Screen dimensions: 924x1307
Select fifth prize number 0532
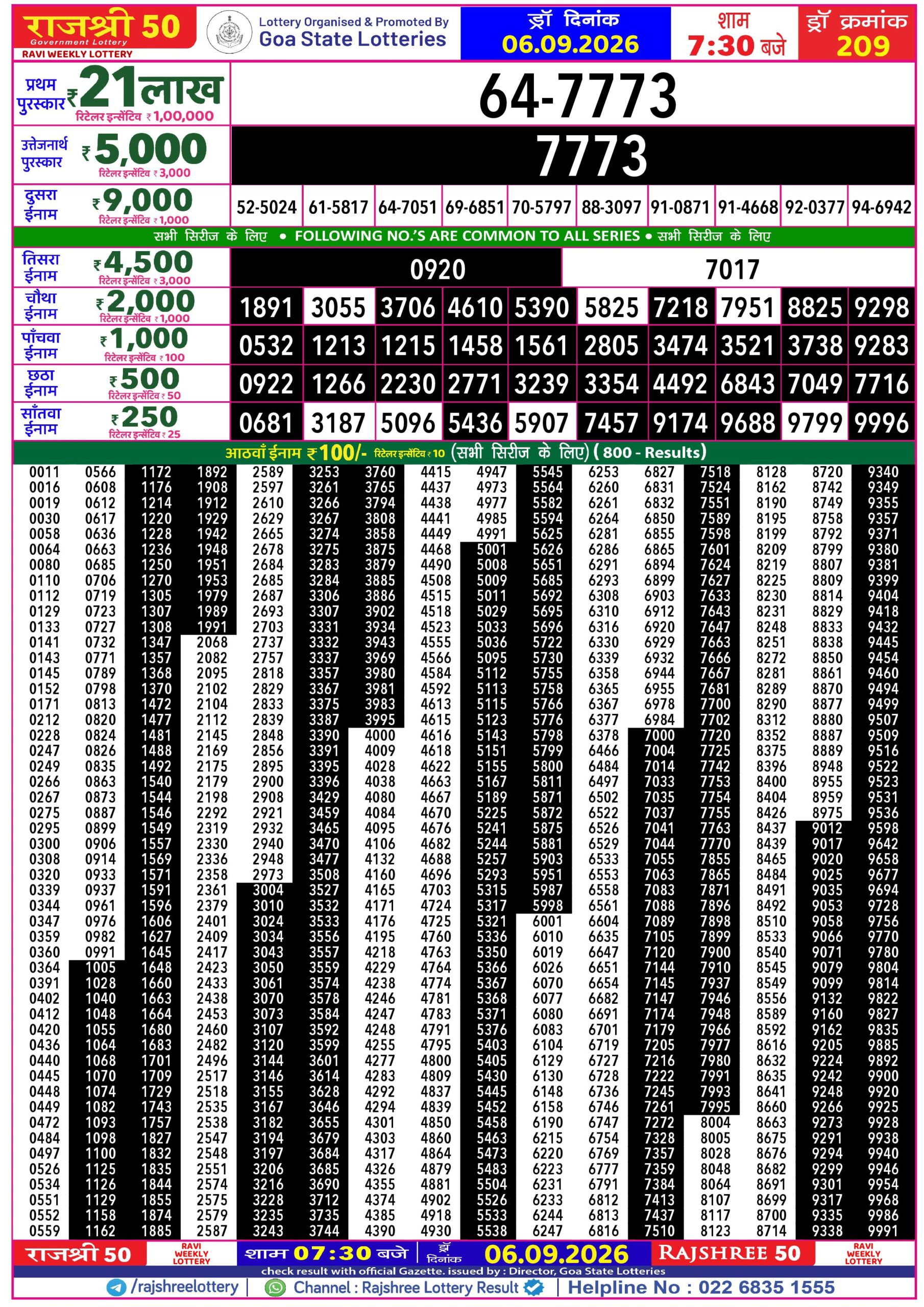[x=266, y=346]
